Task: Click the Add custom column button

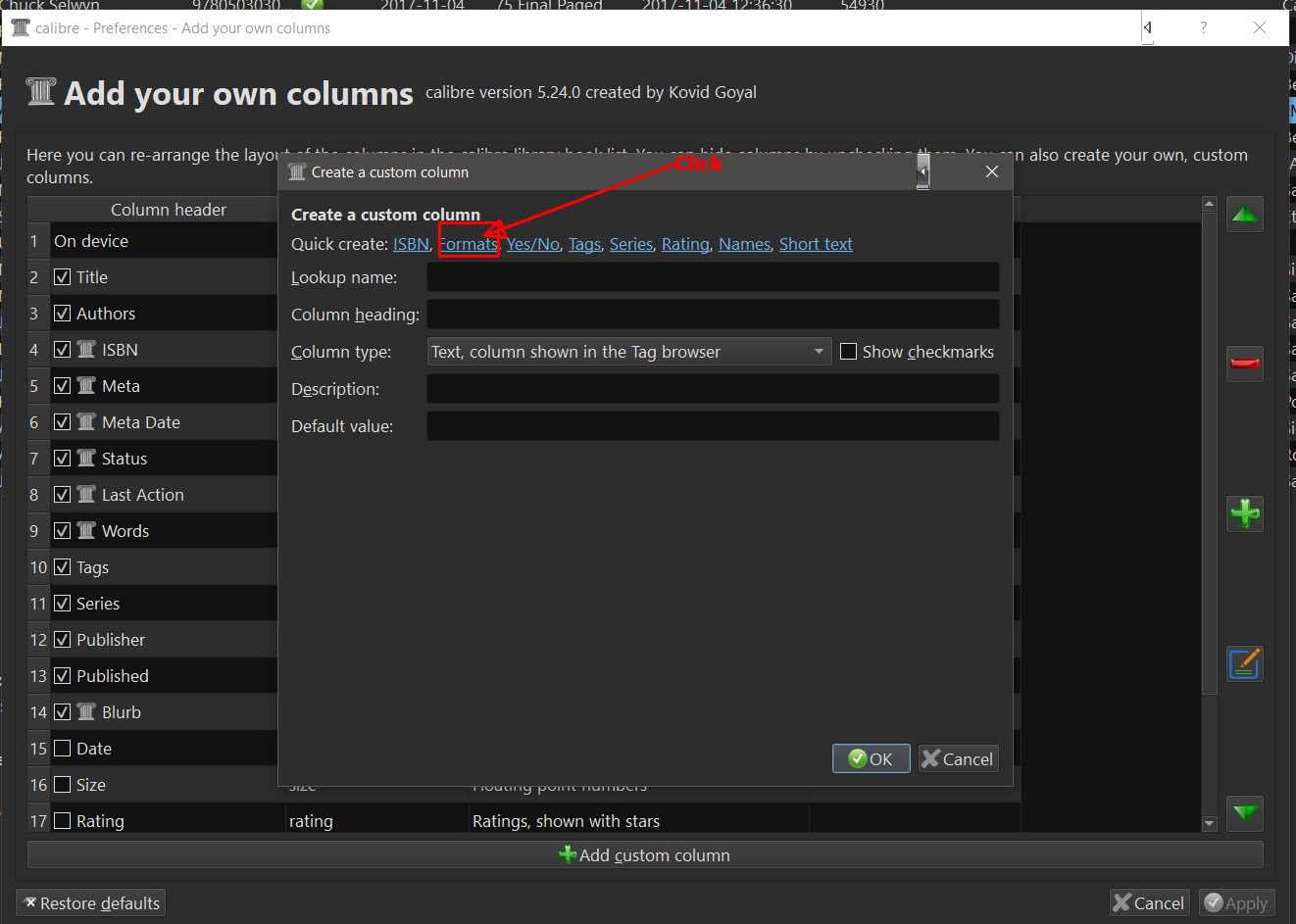Action: pyautogui.click(x=645, y=855)
